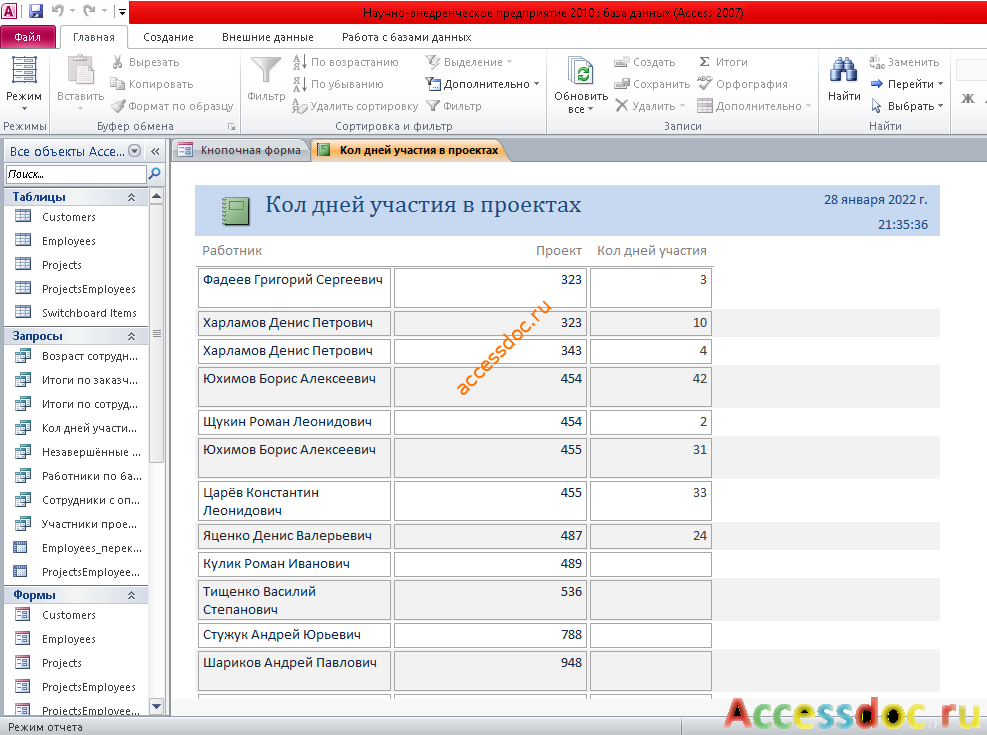Screen dimensions: 987x735
Task: Sort По возрастанию ascending
Action: [346, 62]
